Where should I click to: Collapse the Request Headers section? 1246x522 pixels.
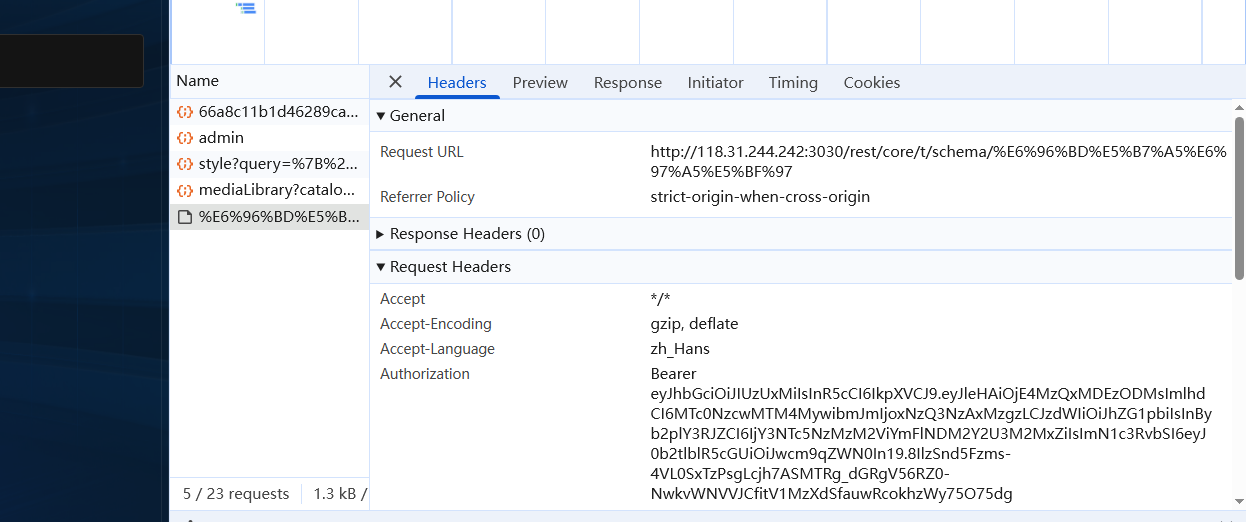click(x=381, y=267)
